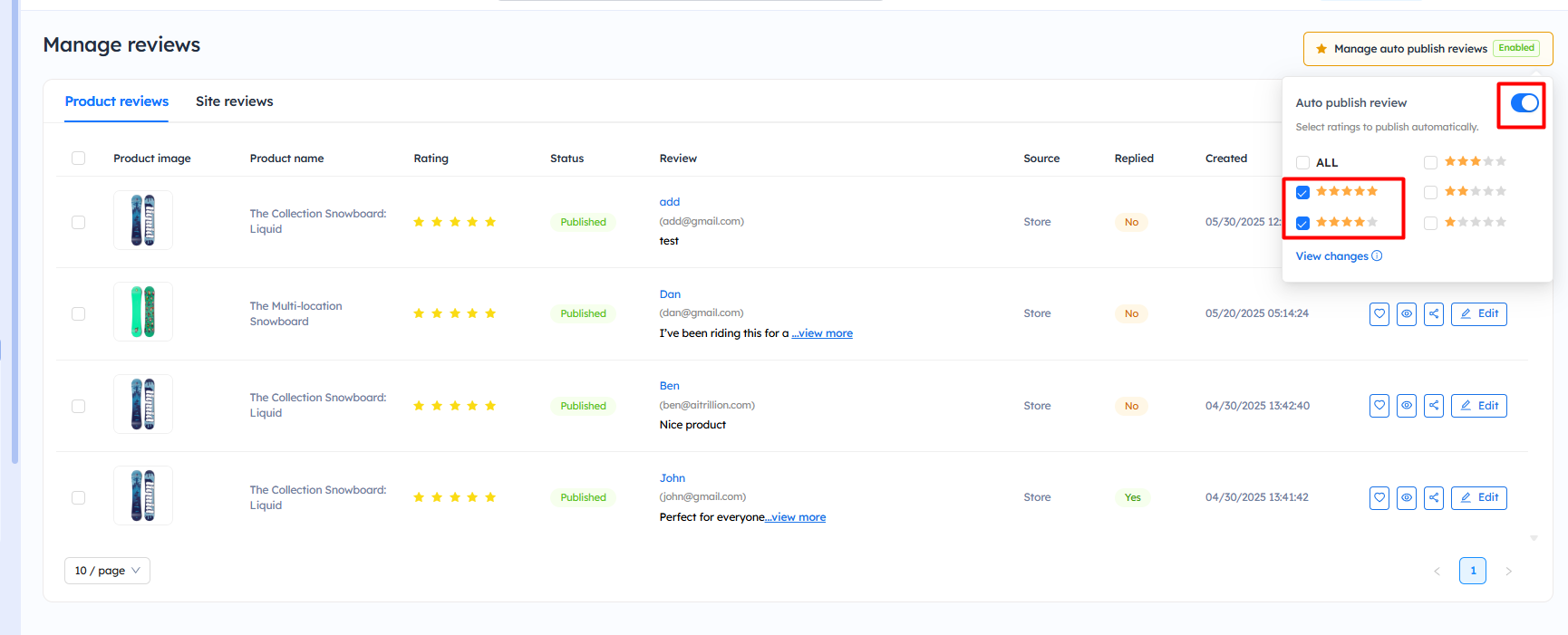Screen dimensions: 1568x635
Task: Click the eye icon for Ben's review
Action: (x=1406, y=406)
